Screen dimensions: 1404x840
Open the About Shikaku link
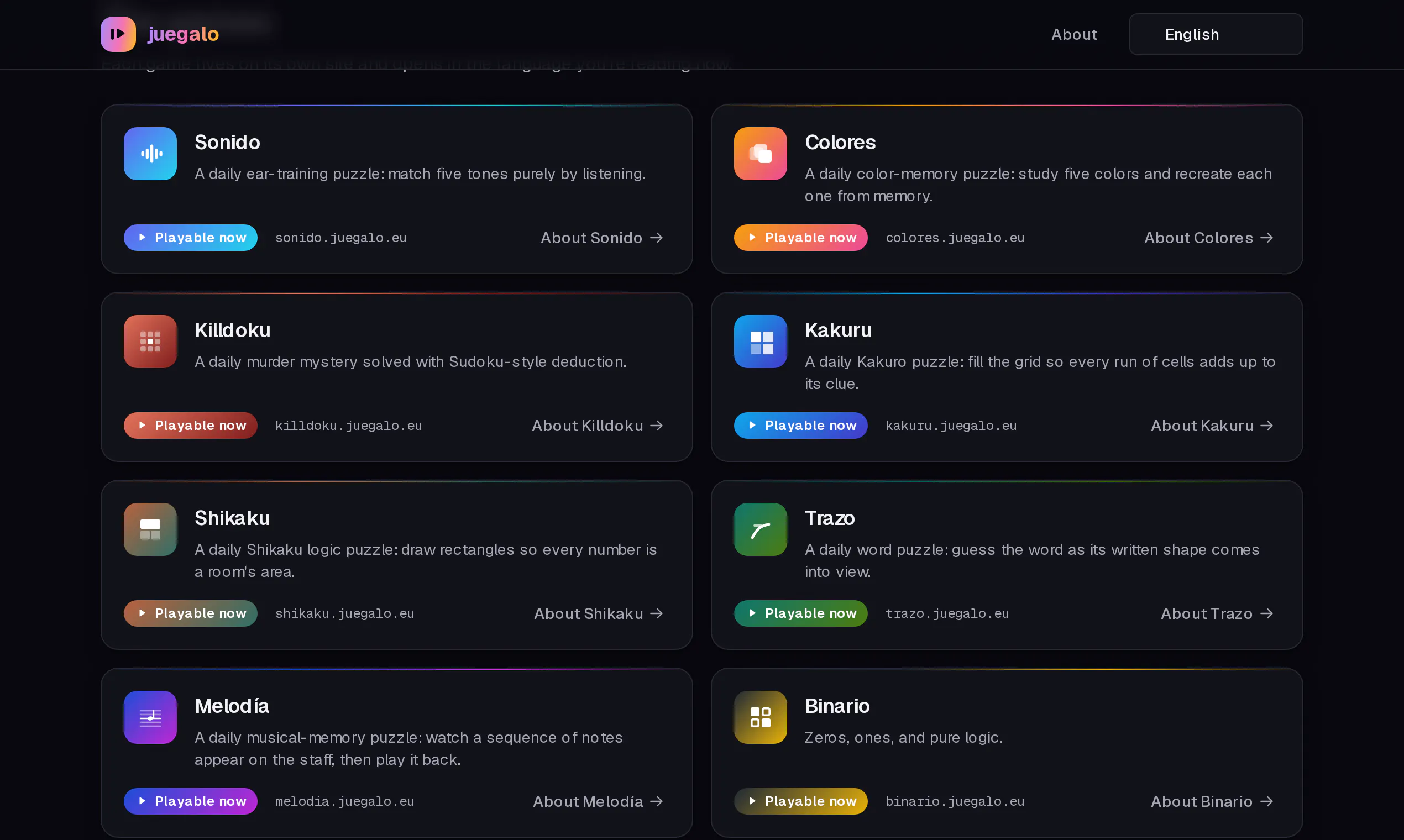599,613
